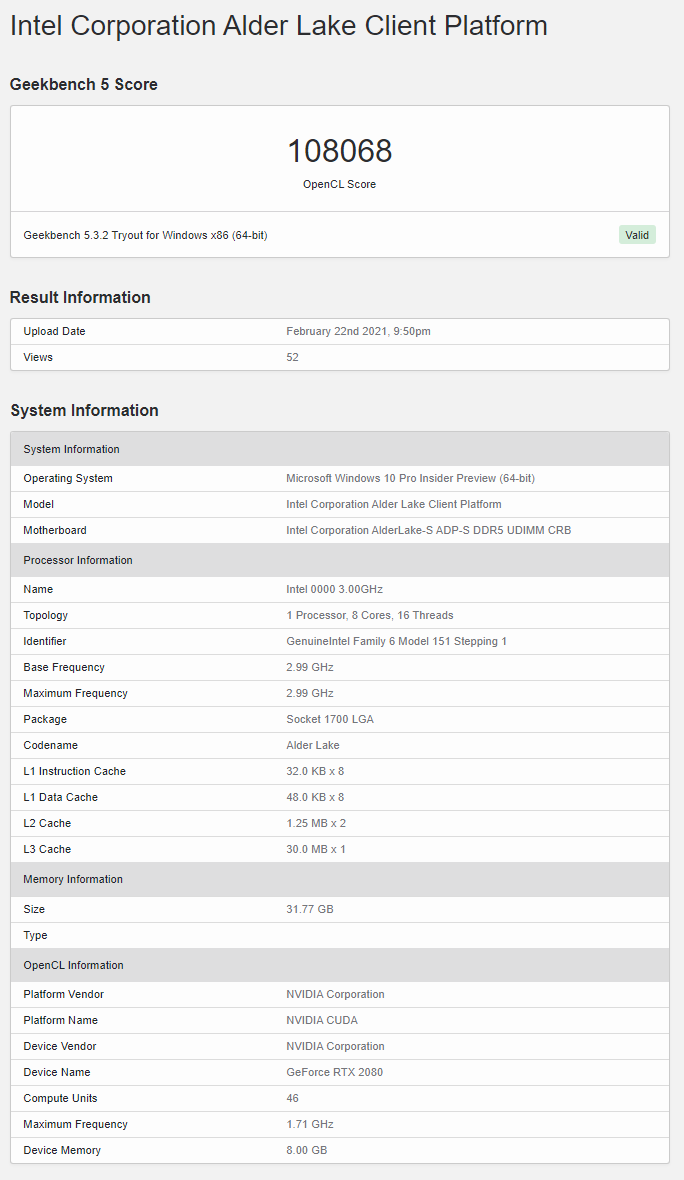Click the '8.00 GB' device memory value
This screenshot has height=1180, width=684.
pos(306,1150)
